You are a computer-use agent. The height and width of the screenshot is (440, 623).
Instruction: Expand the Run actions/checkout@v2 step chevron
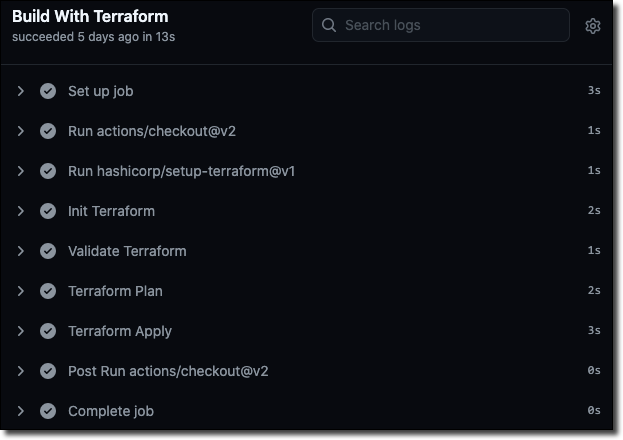point(21,131)
